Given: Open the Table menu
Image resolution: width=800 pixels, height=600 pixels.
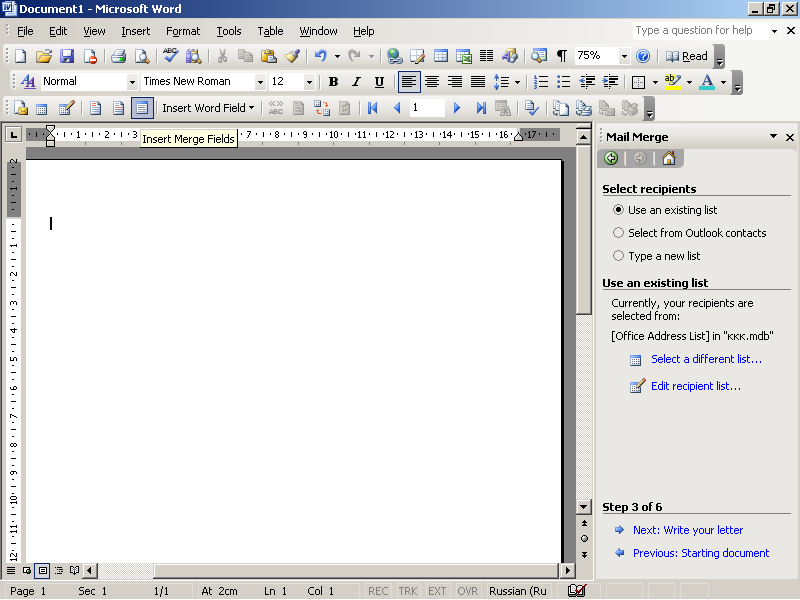Looking at the screenshot, I should point(270,31).
